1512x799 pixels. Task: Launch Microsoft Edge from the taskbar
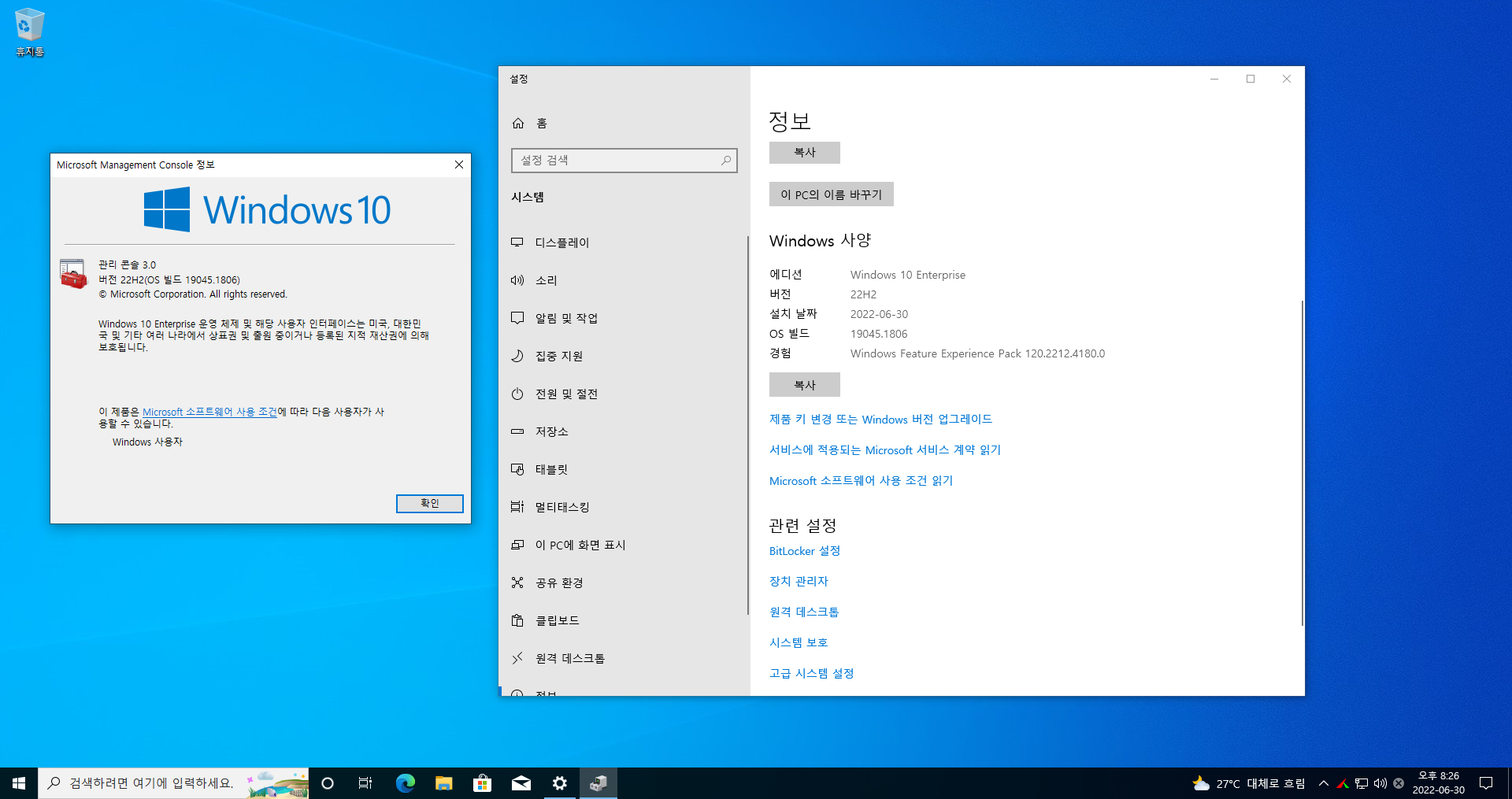pyautogui.click(x=405, y=783)
